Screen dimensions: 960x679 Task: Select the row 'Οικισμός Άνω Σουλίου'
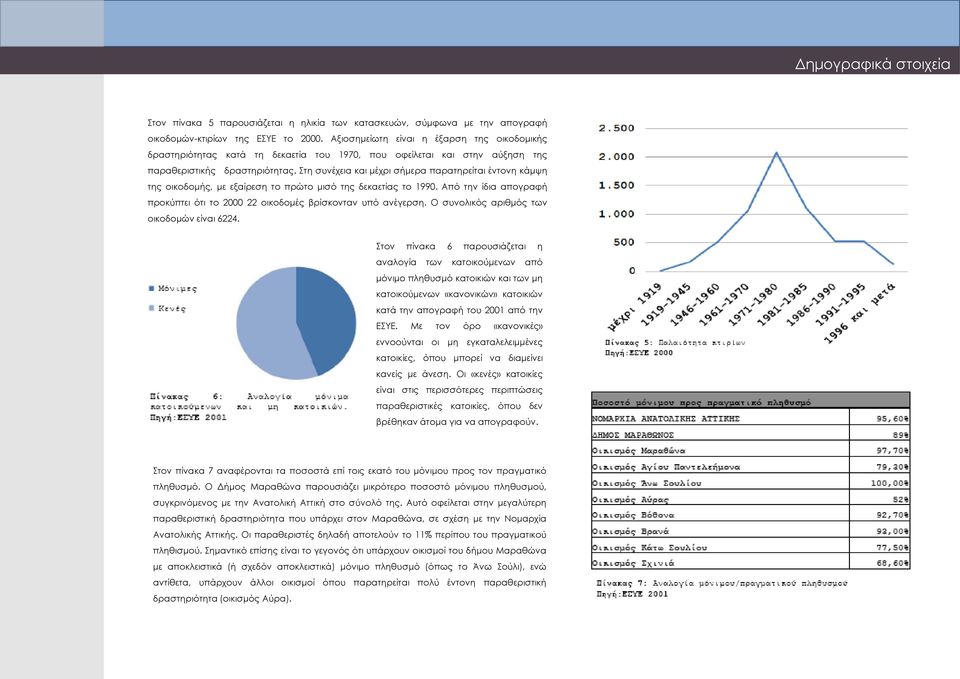click(x=751, y=482)
